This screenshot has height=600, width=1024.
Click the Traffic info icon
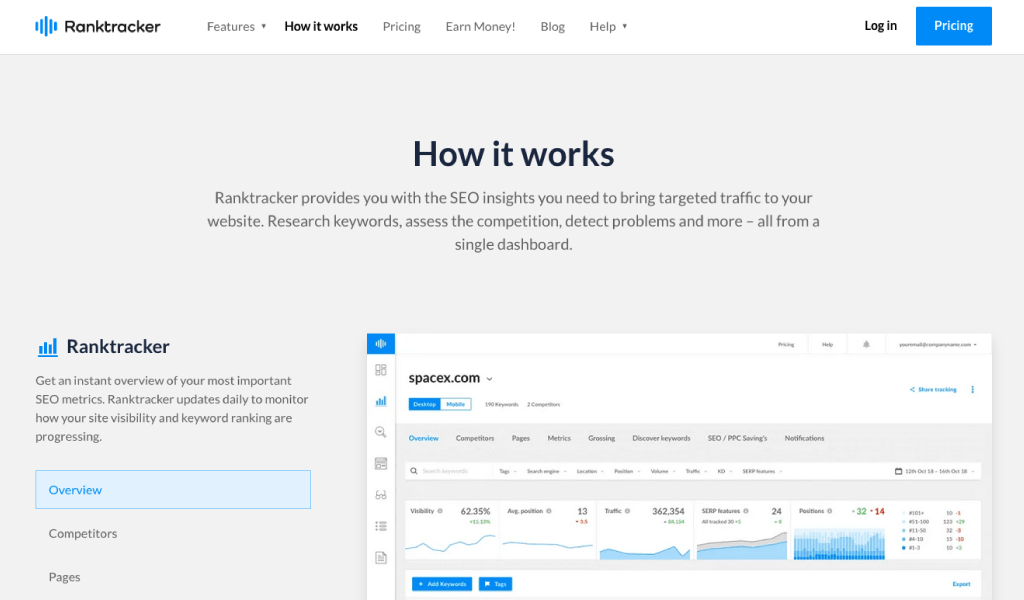pos(628,511)
